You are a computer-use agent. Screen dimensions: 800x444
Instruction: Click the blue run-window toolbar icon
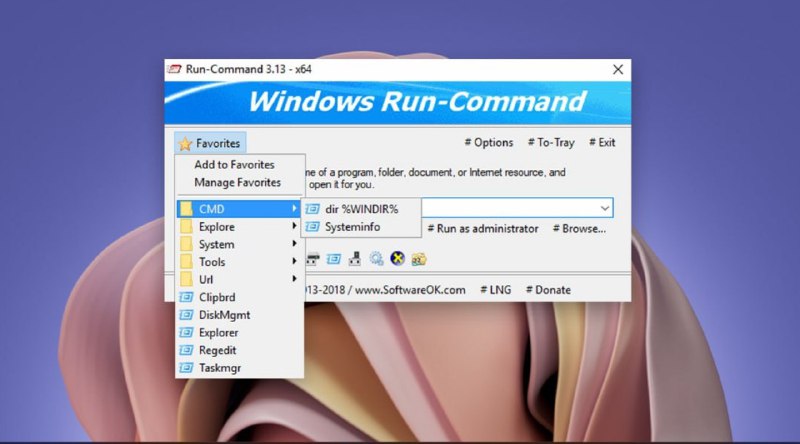pyautogui.click(x=334, y=259)
